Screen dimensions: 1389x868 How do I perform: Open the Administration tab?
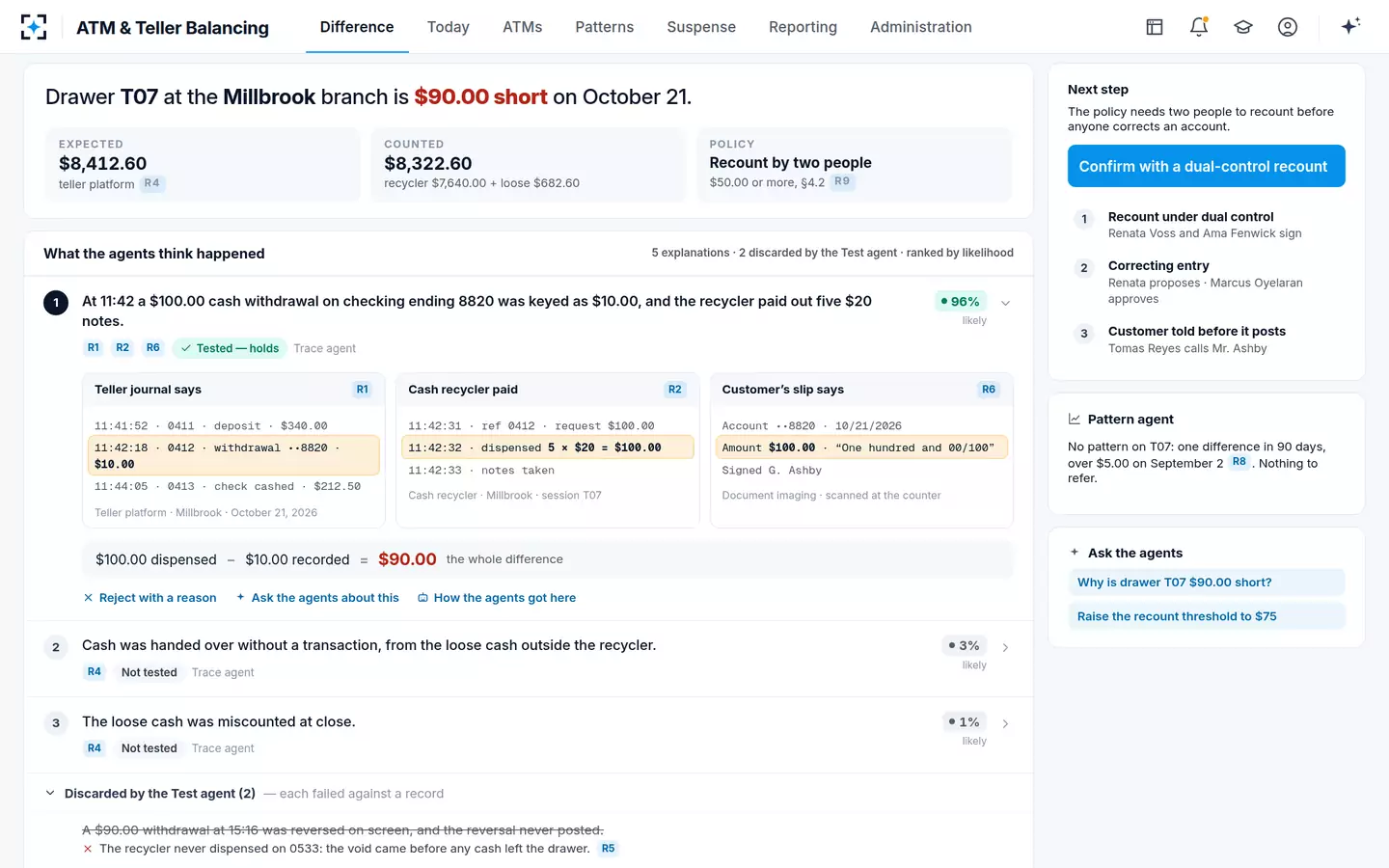click(x=921, y=27)
